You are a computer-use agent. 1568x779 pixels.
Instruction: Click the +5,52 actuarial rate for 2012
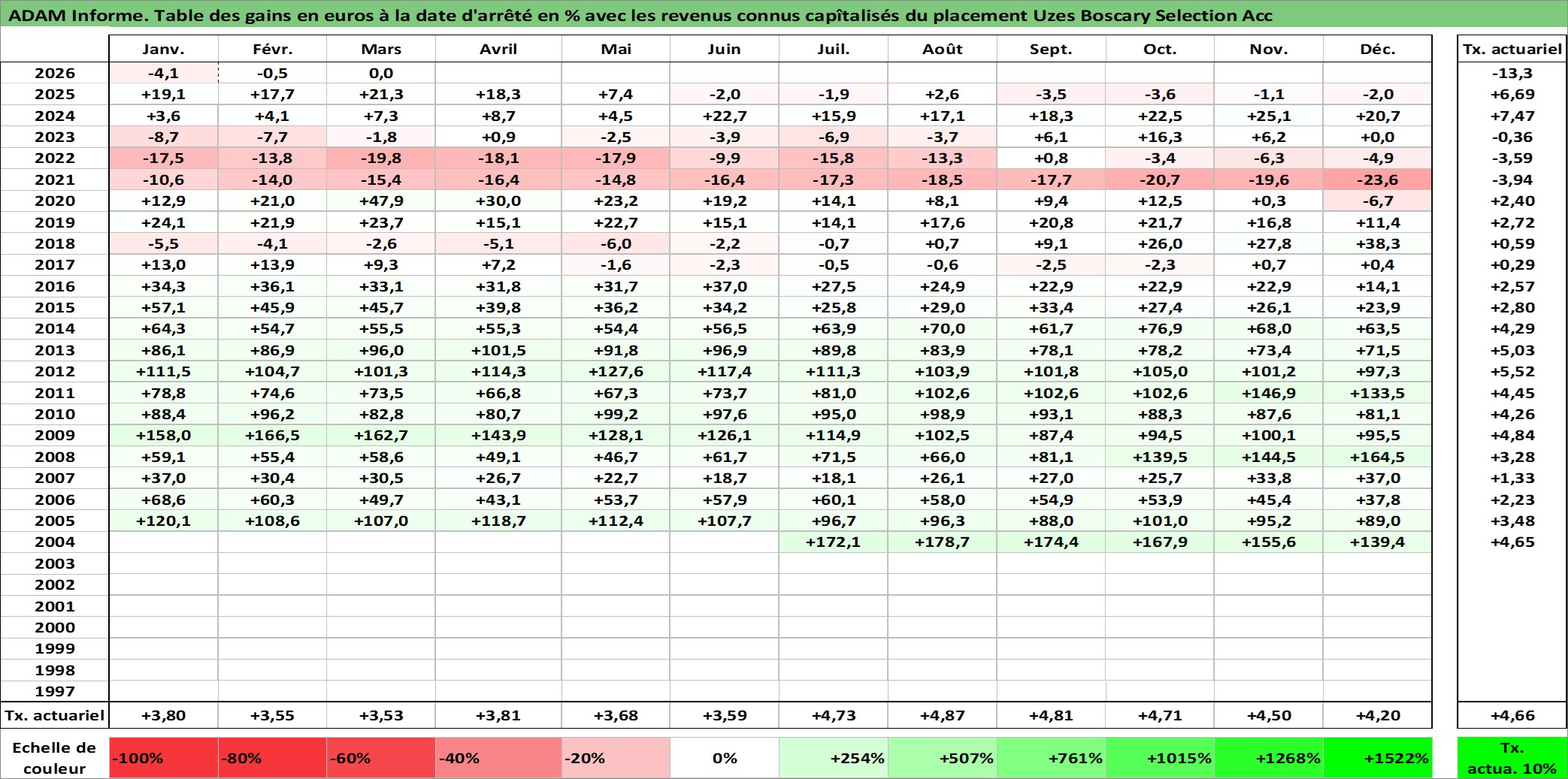click(1512, 371)
